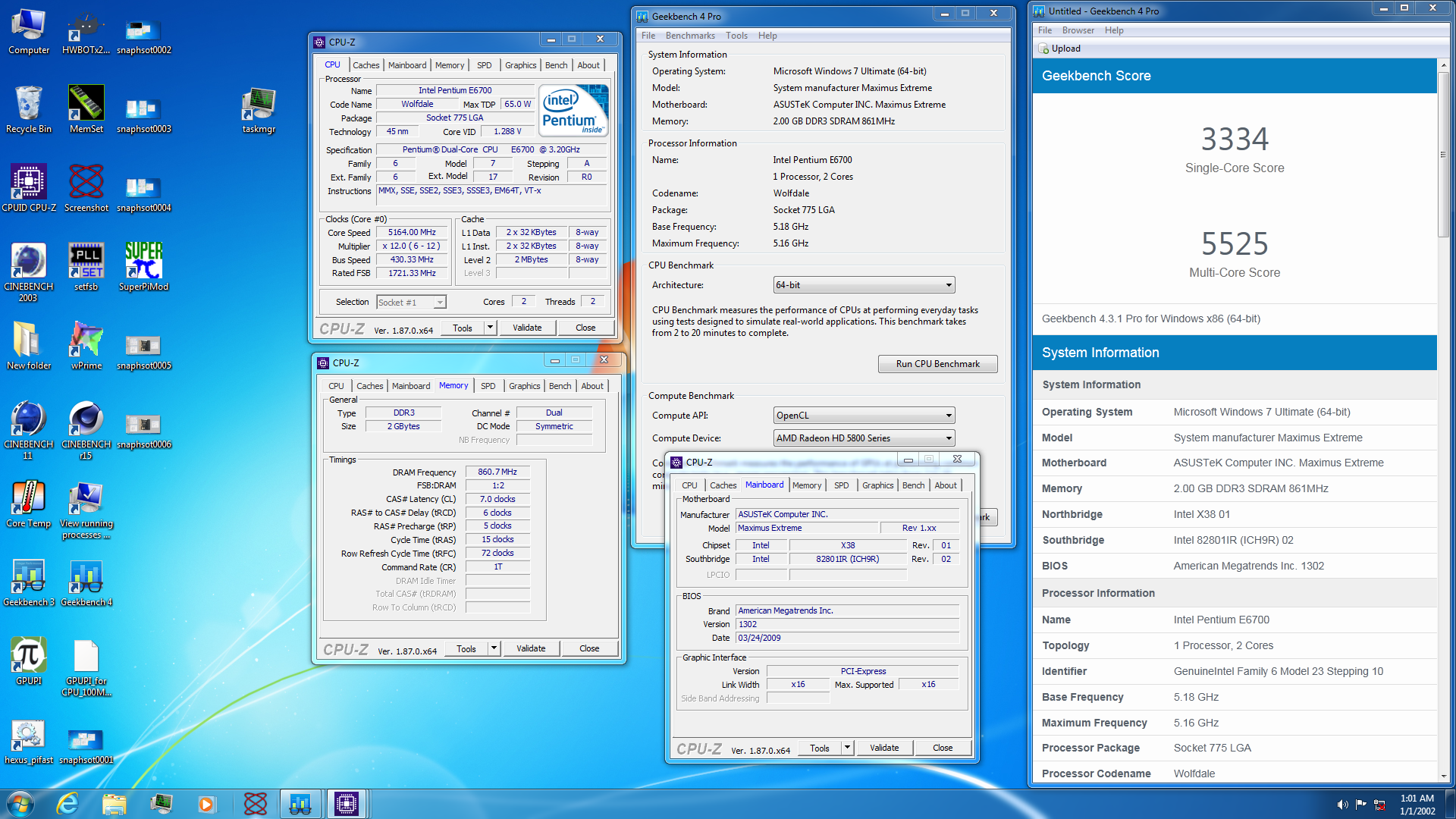Launch CINEBENCH 2003 desktop icon
The image size is (1456, 819).
pos(29,273)
